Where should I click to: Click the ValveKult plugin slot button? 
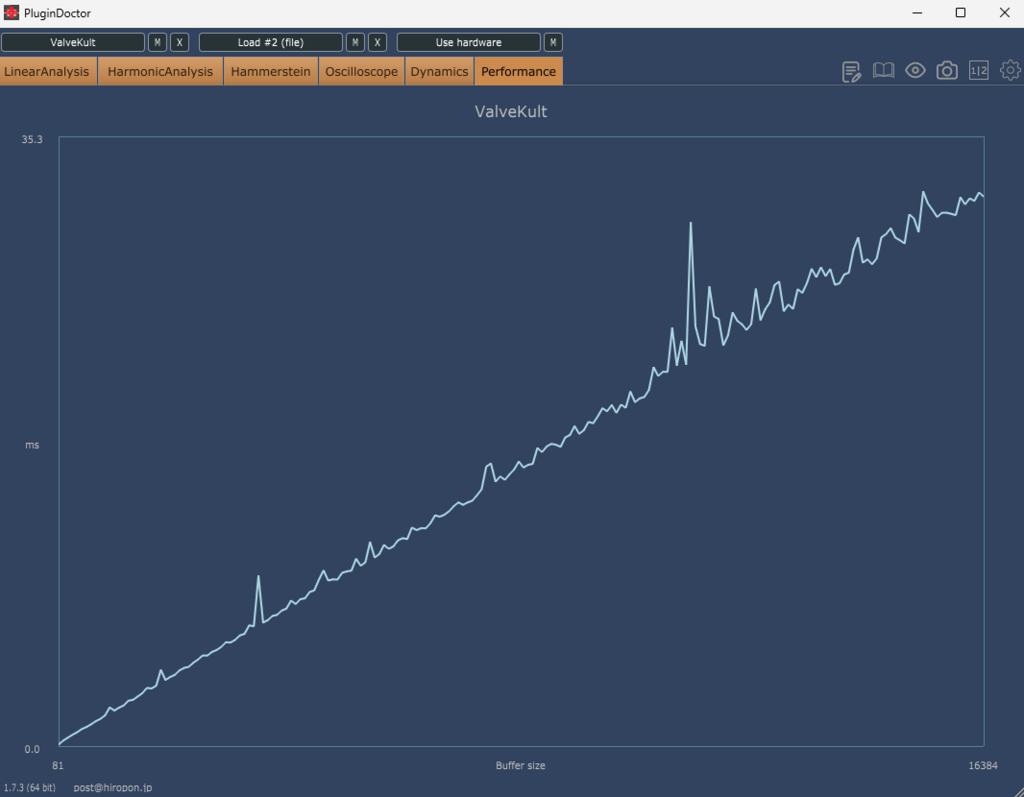click(72, 42)
